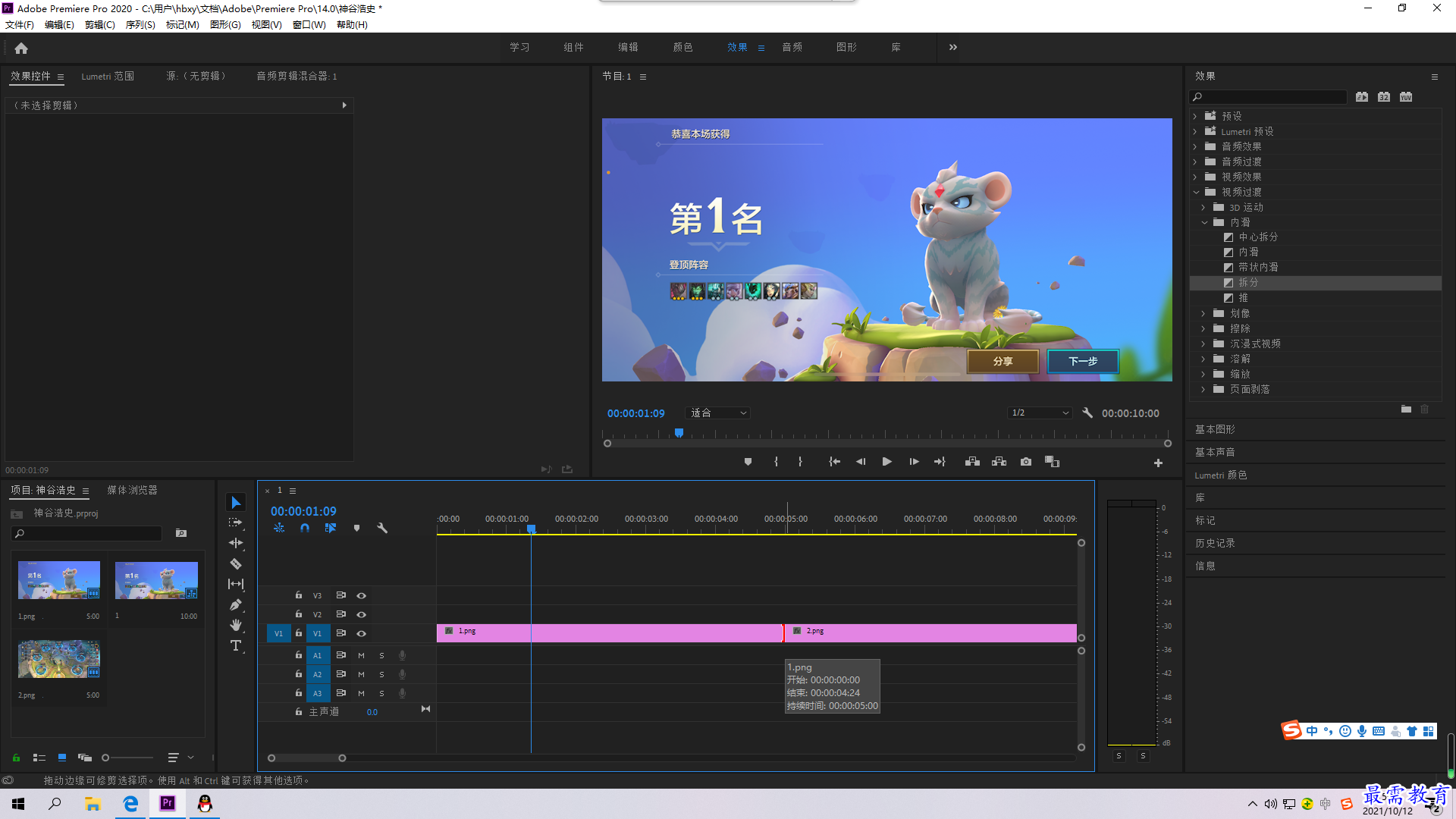
Task: Add marker in timeline header
Action: point(356,528)
